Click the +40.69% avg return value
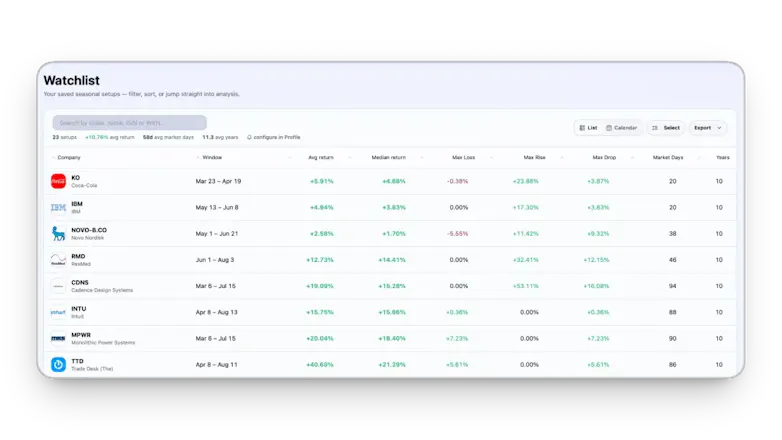The height and width of the screenshot is (440, 782). [320, 365]
